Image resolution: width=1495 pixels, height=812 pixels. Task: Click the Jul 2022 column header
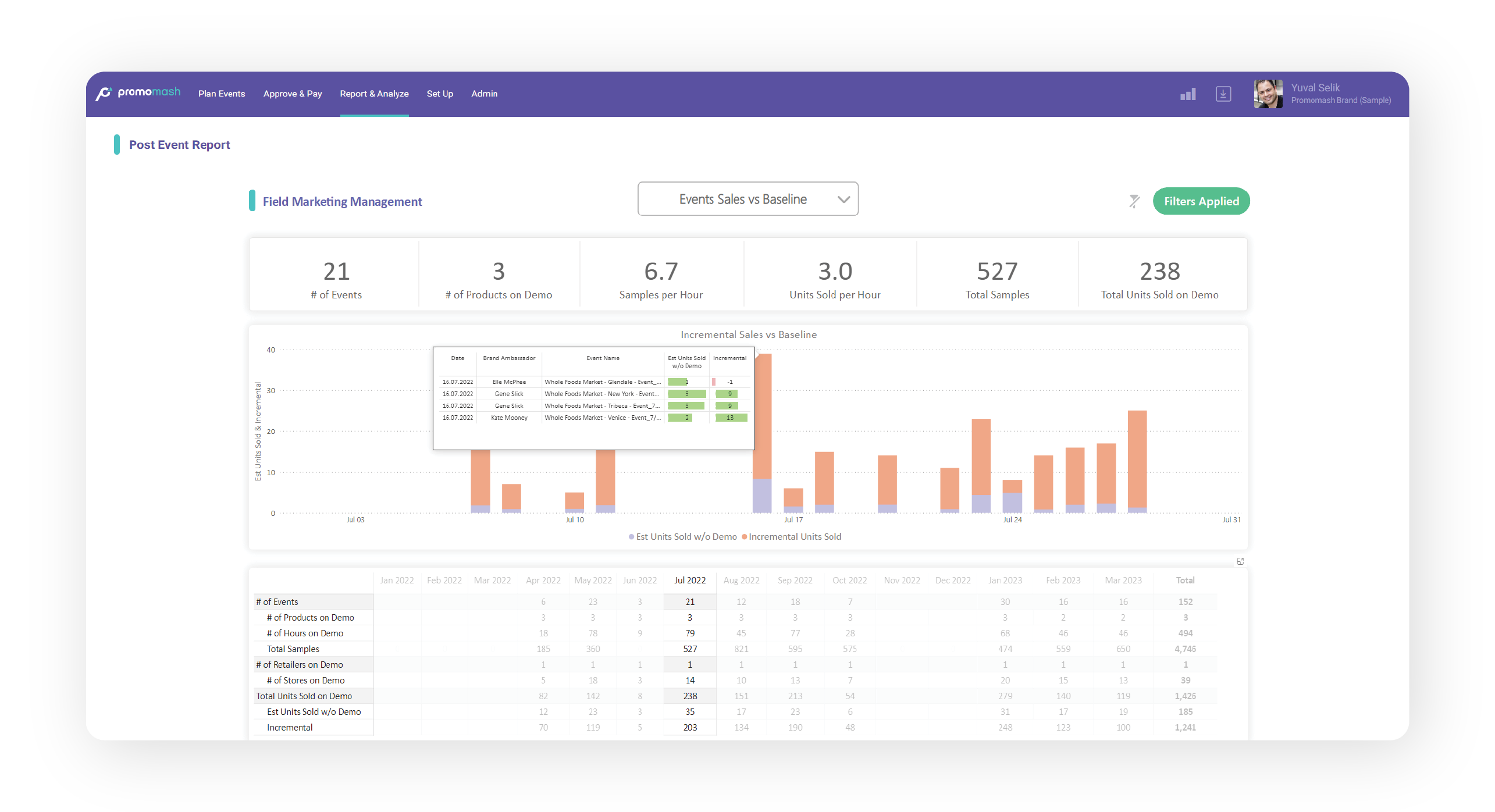[690, 580]
